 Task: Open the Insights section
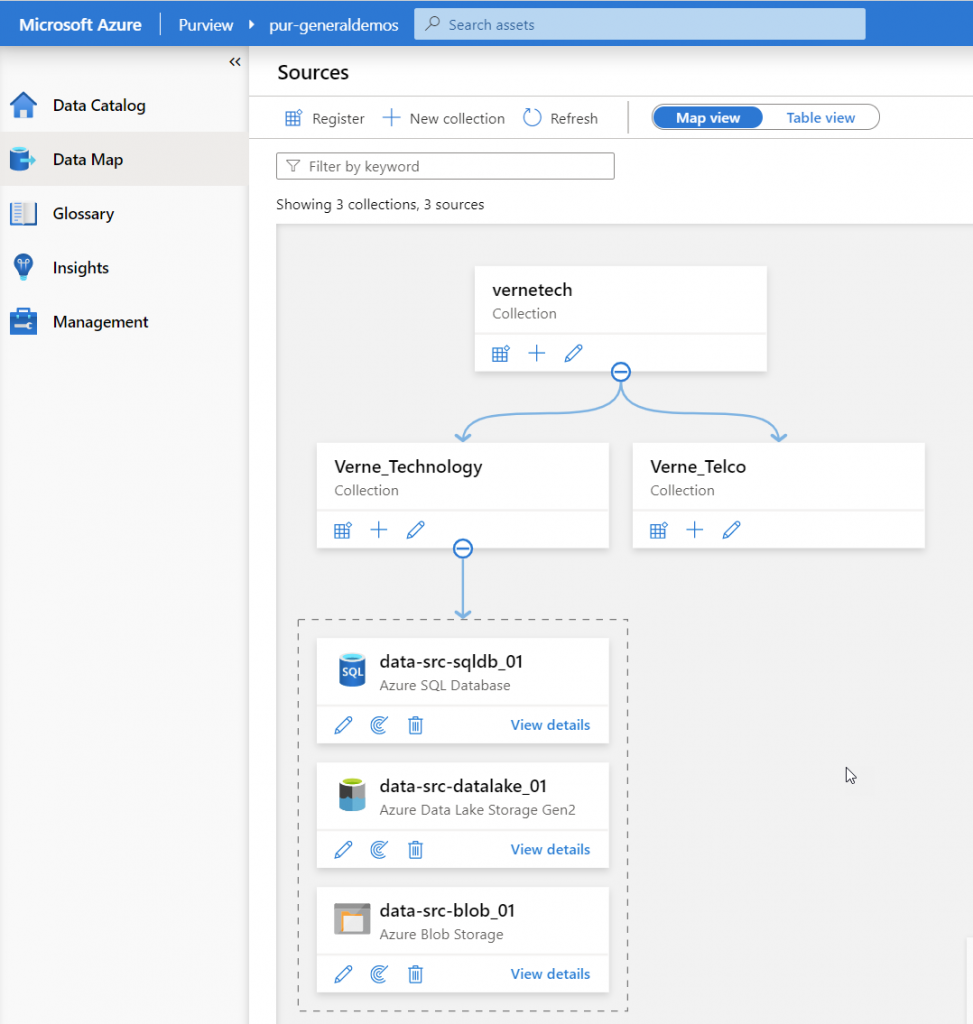pyautogui.click(x=80, y=267)
